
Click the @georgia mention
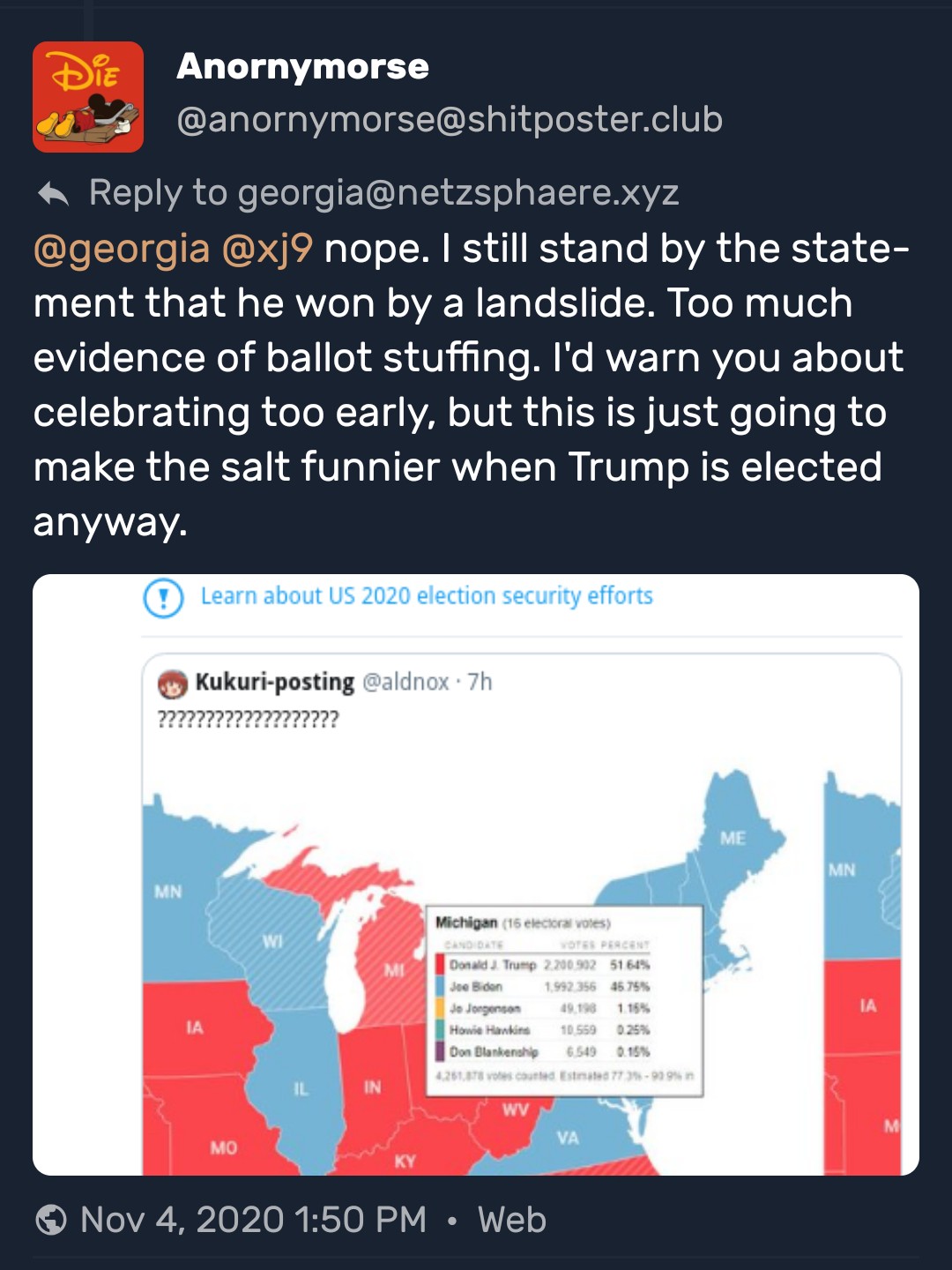[122, 250]
